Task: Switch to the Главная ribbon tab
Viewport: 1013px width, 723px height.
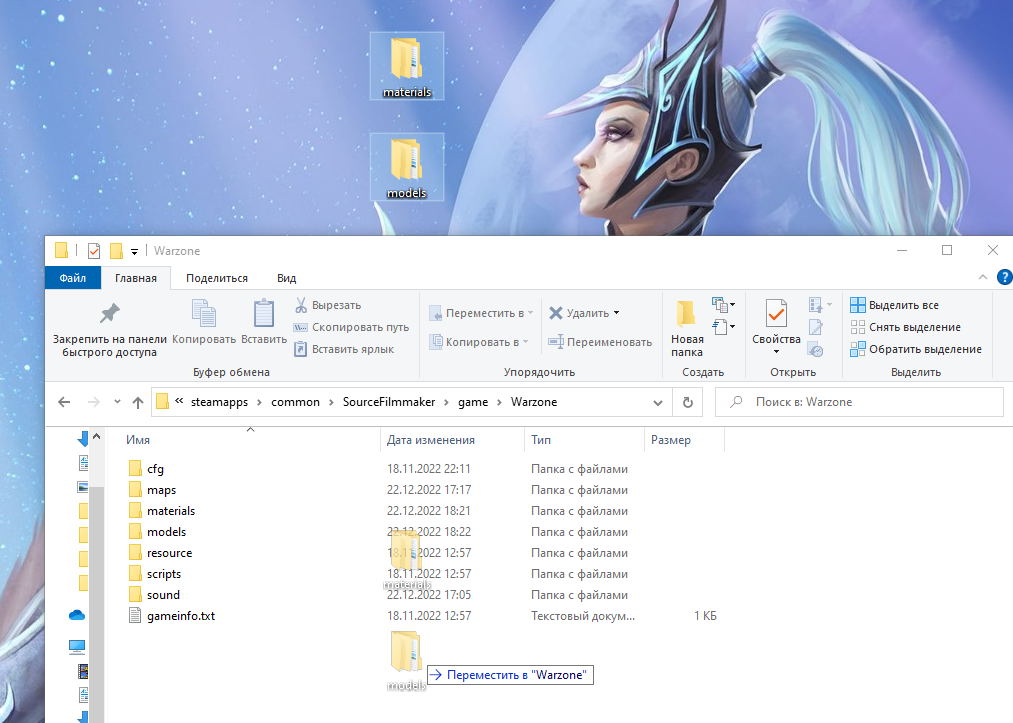Action: tap(136, 278)
